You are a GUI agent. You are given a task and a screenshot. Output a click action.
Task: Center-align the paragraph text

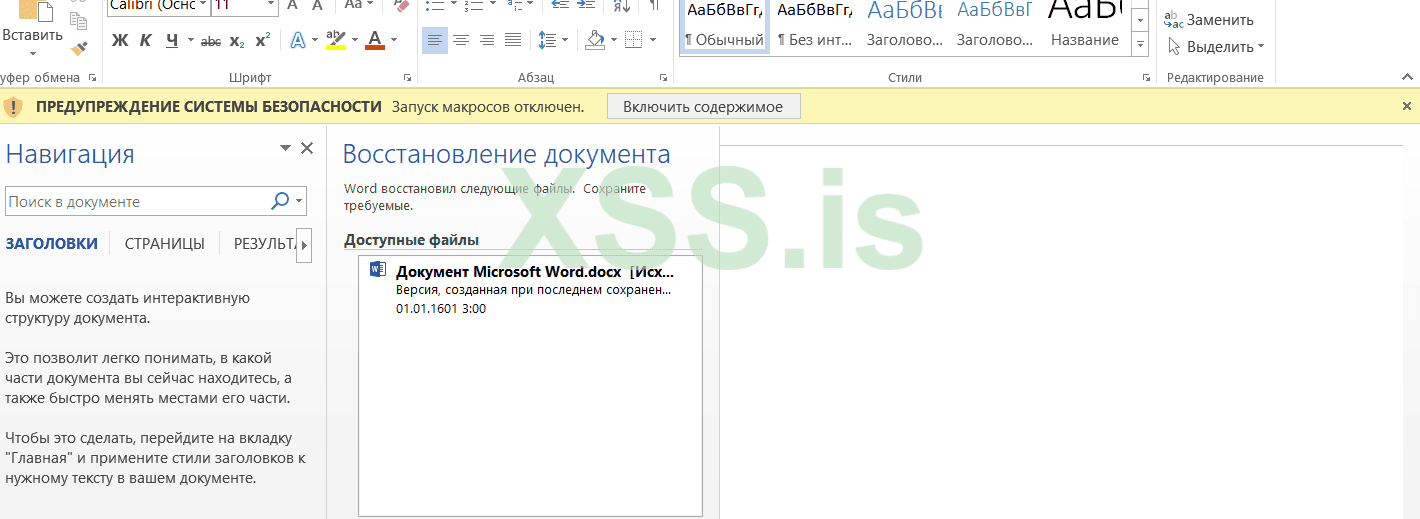point(461,41)
